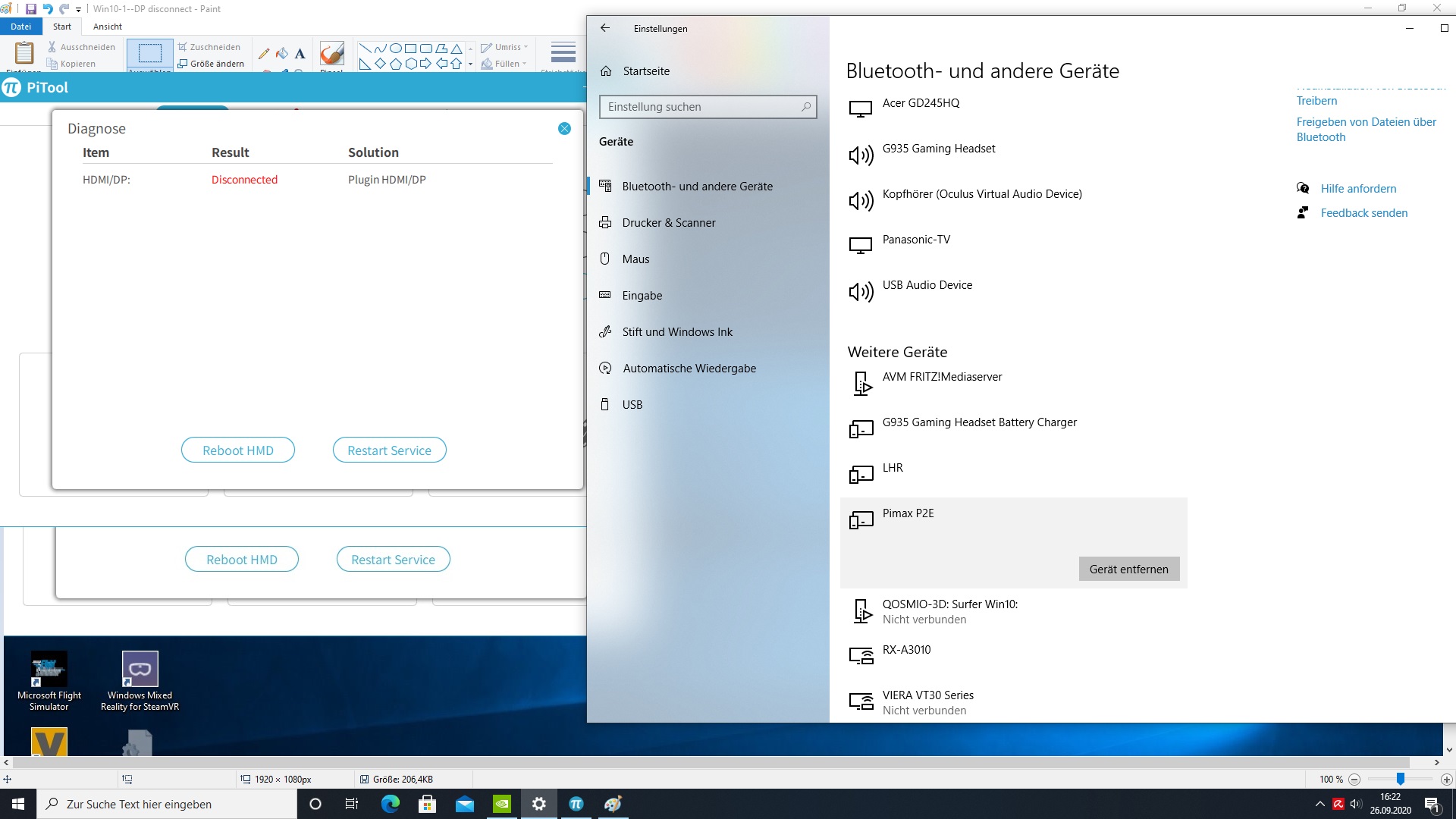This screenshot has height=819, width=1456.
Task: Open PiTool from the taskbar
Action: 576,804
